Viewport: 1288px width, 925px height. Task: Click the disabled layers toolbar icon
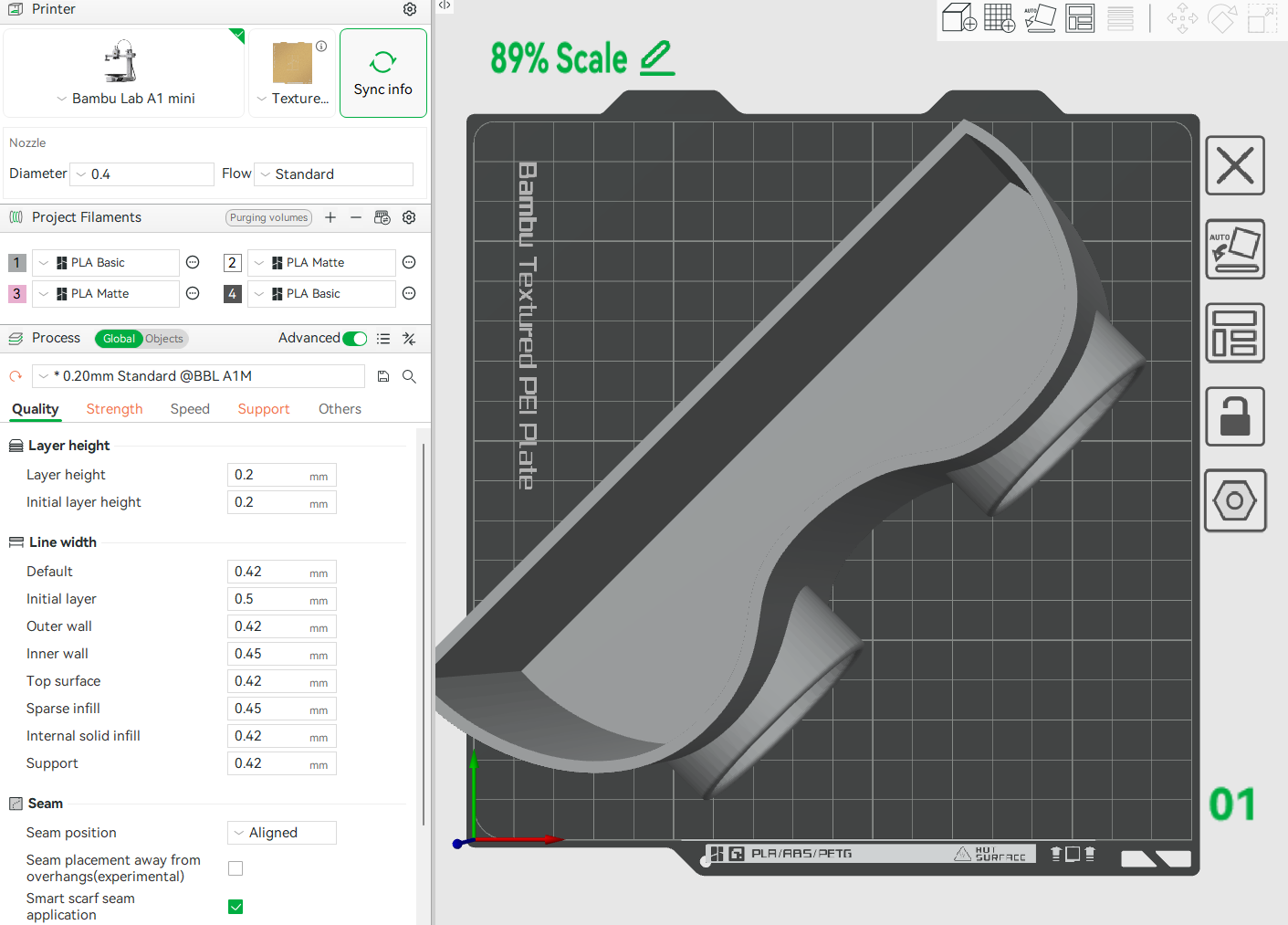1120,18
